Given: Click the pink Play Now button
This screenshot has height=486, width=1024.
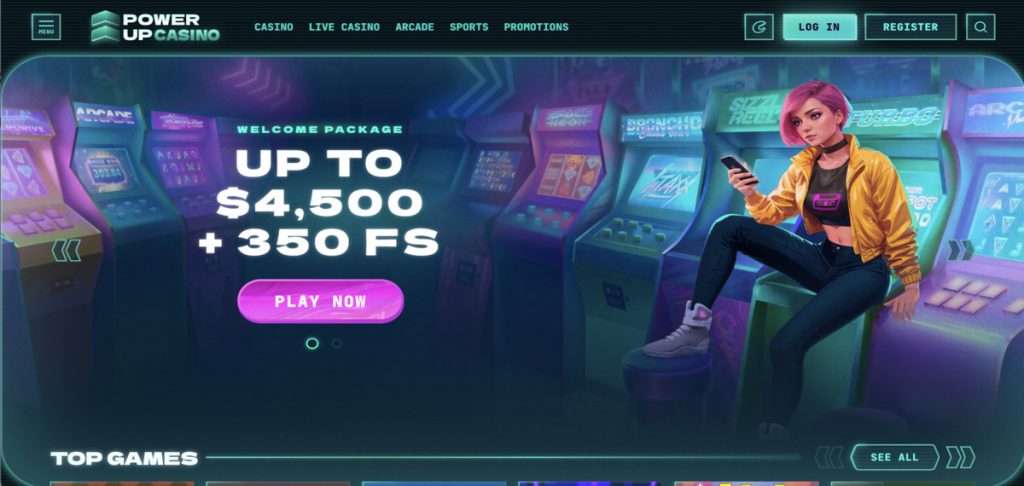Looking at the screenshot, I should (x=321, y=301).
